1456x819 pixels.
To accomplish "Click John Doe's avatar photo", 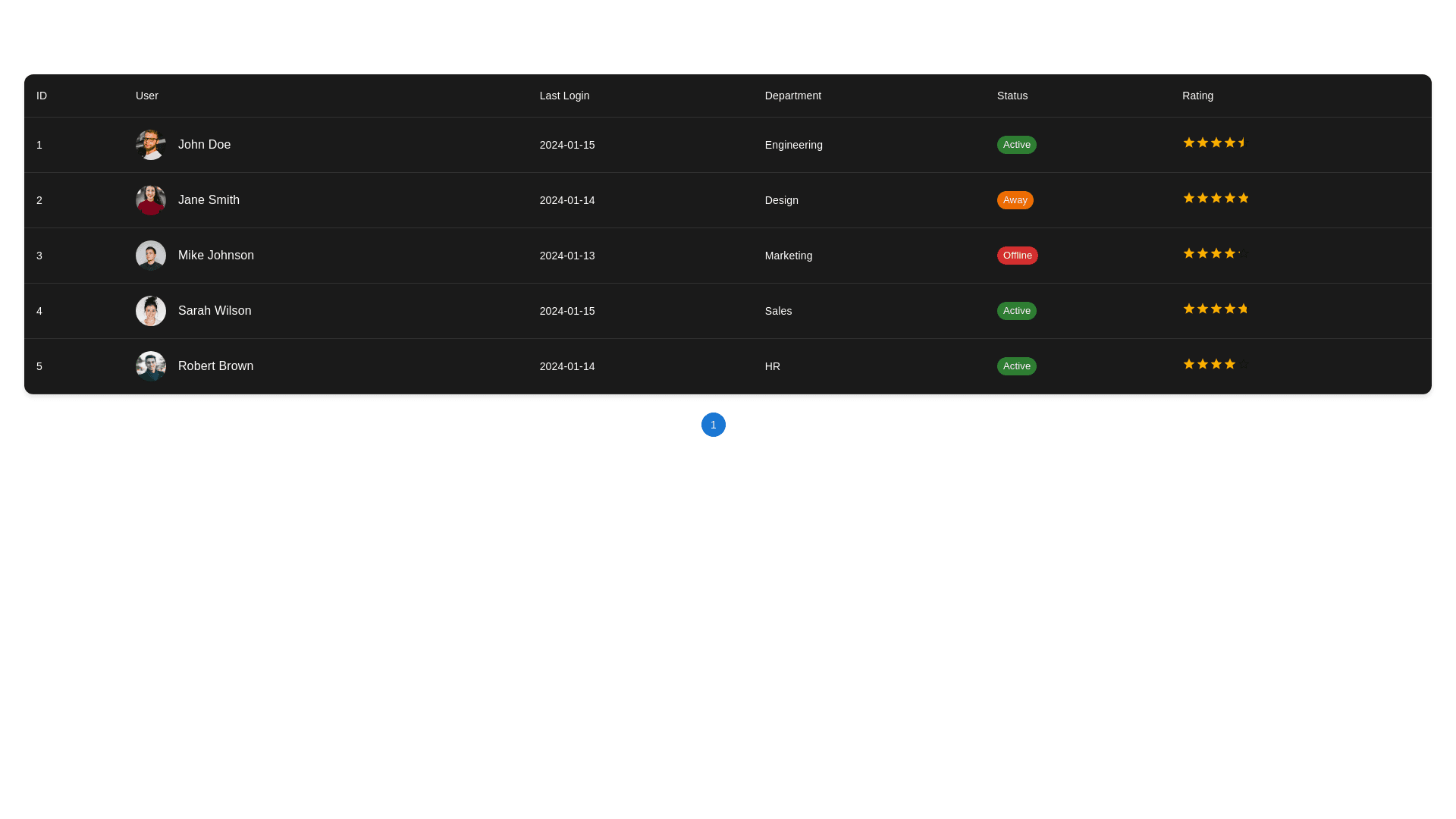I will tap(150, 145).
